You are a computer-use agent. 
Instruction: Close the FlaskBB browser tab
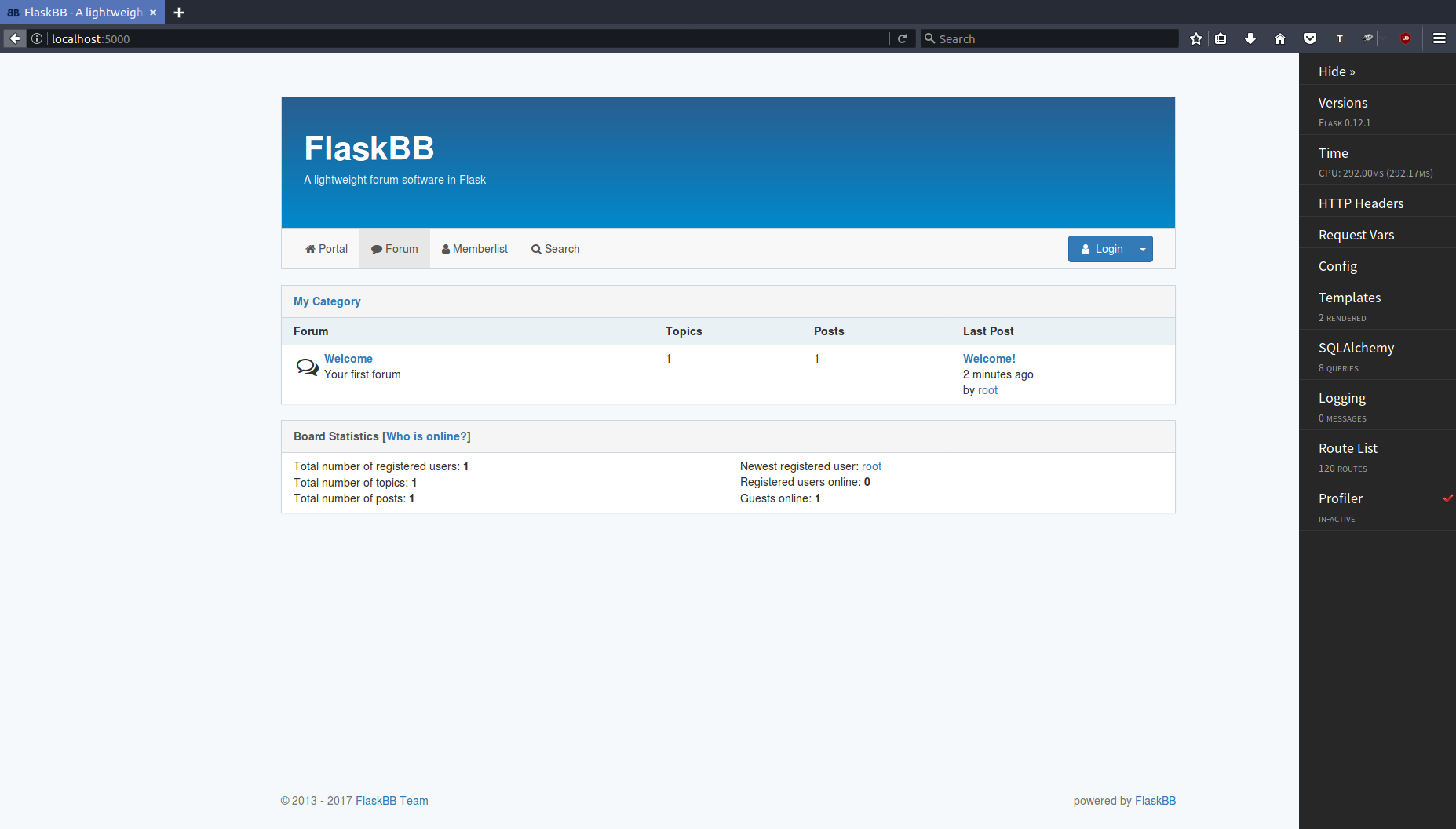tap(153, 13)
